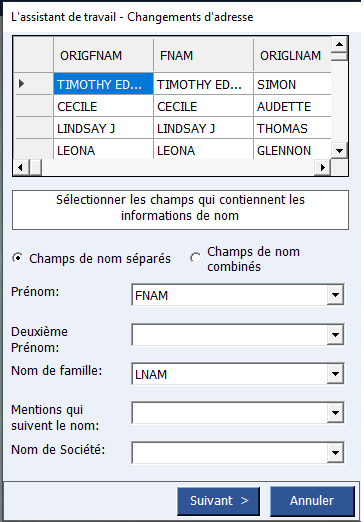
Task: Click the grid scroll down arrow
Action: pyautogui.click(x=339, y=151)
